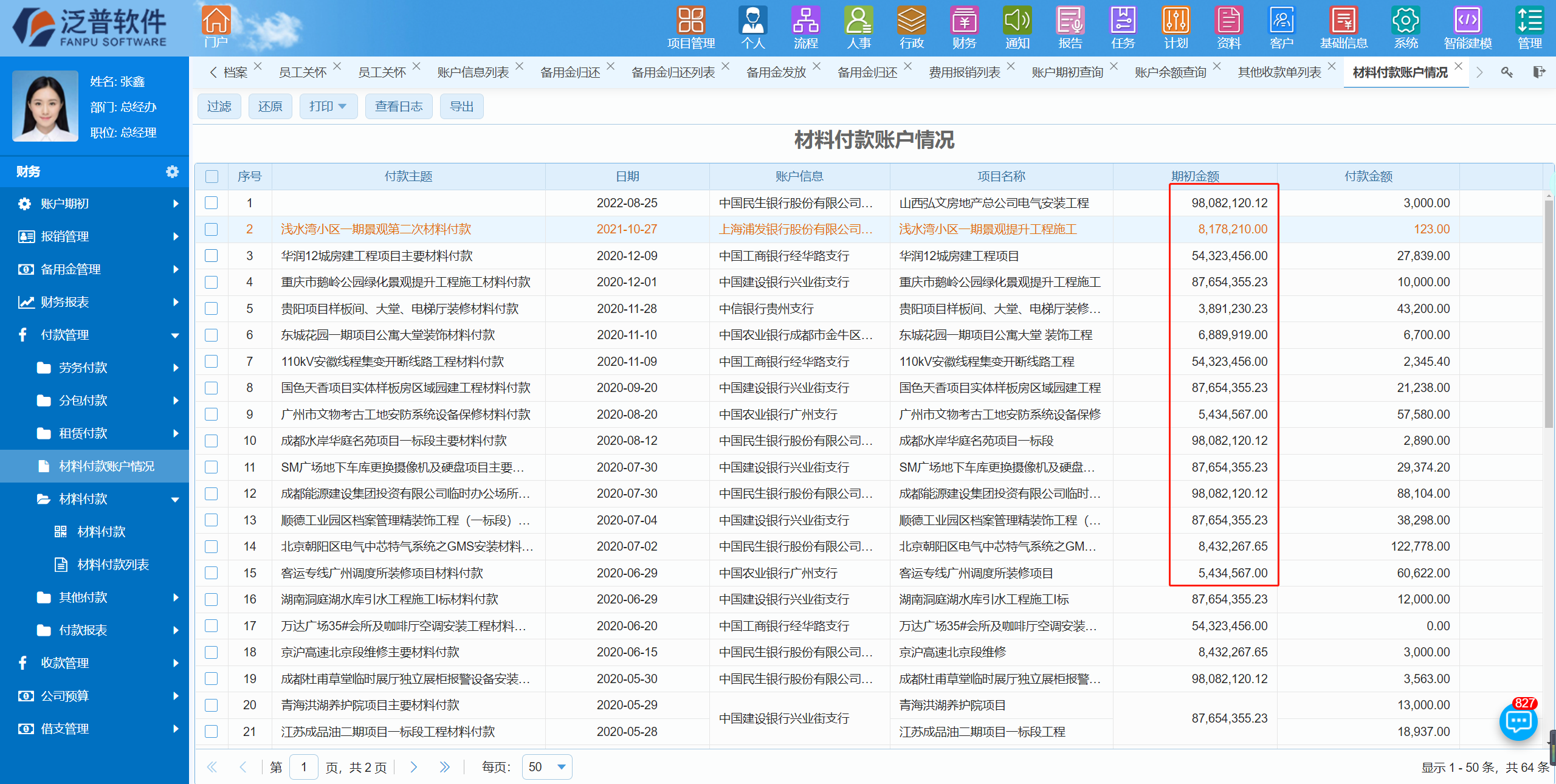Click the table vertical scrollbar
Viewport: 1556px width, 784px height.
point(1549,313)
